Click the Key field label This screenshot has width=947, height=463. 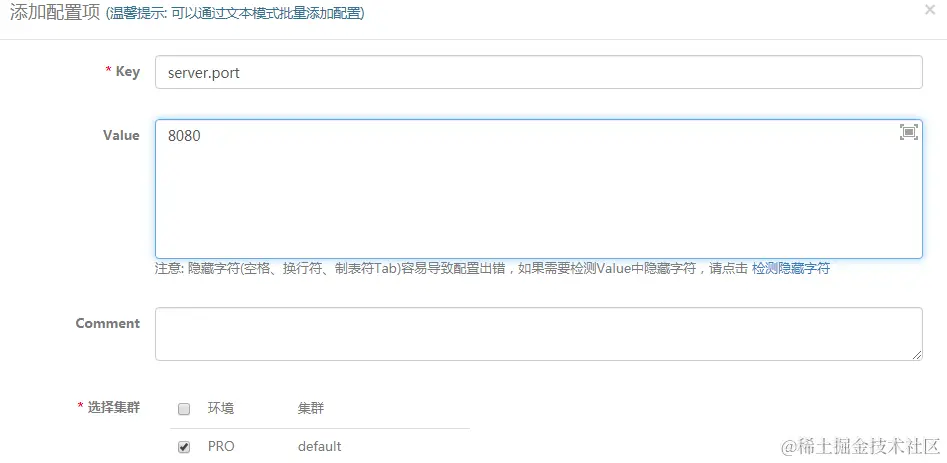pyautogui.click(x=127, y=71)
